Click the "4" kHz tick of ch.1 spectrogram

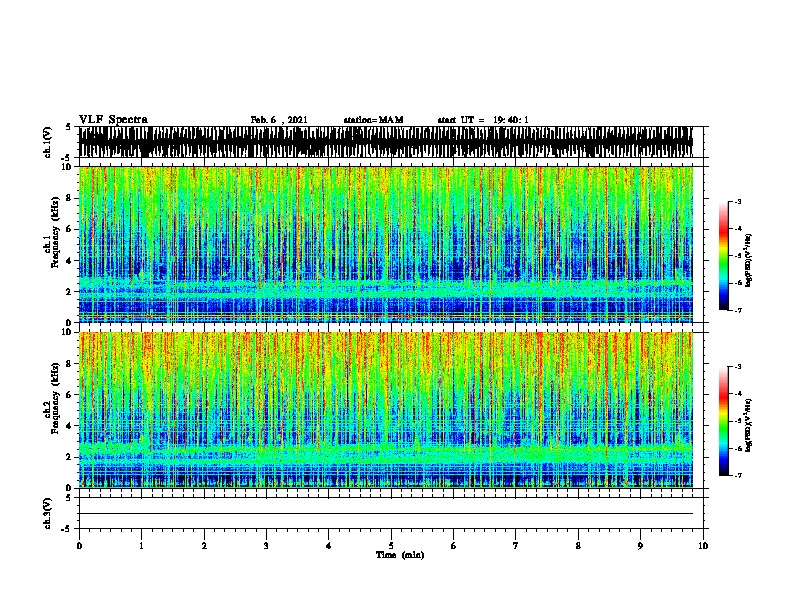click(x=69, y=261)
